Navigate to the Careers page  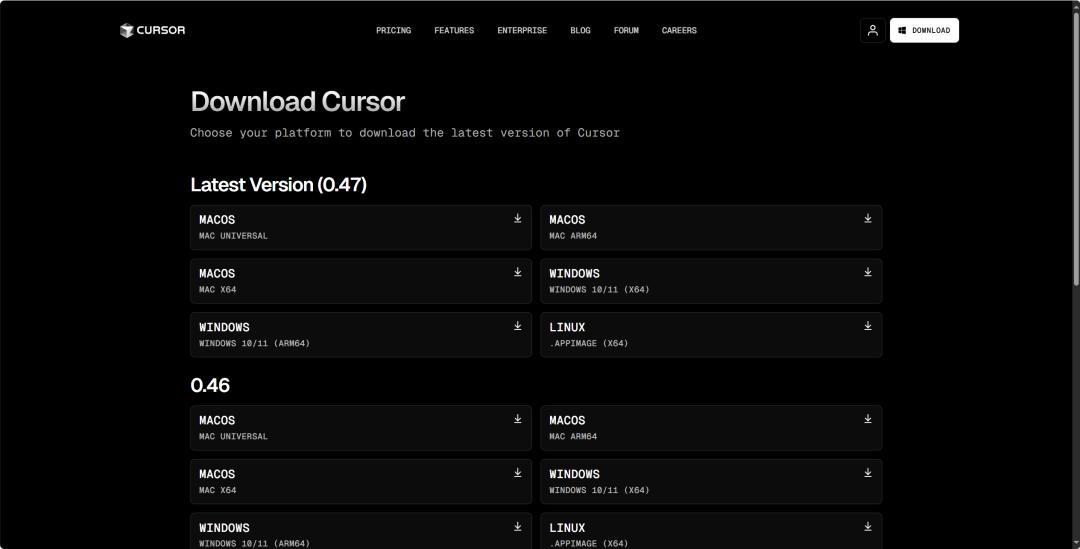[679, 30]
